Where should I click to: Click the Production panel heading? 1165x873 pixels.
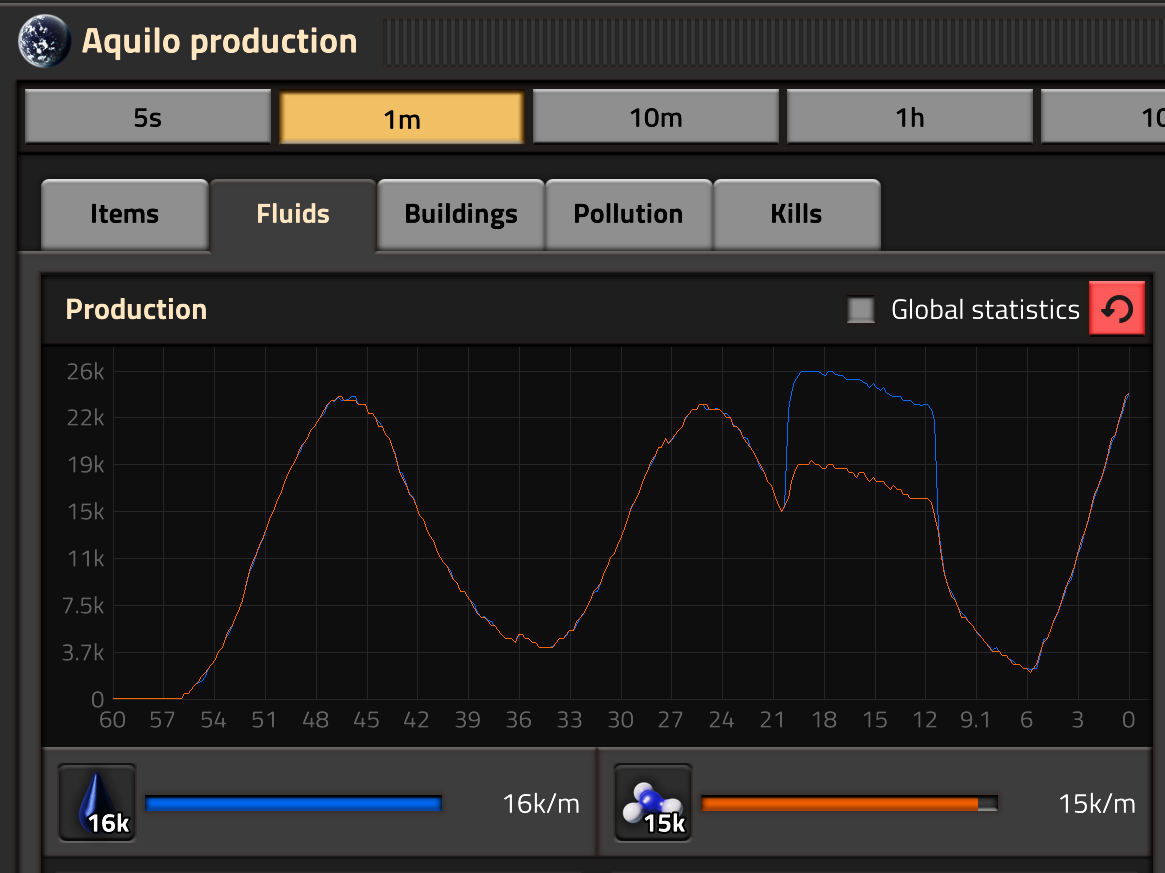(x=136, y=309)
